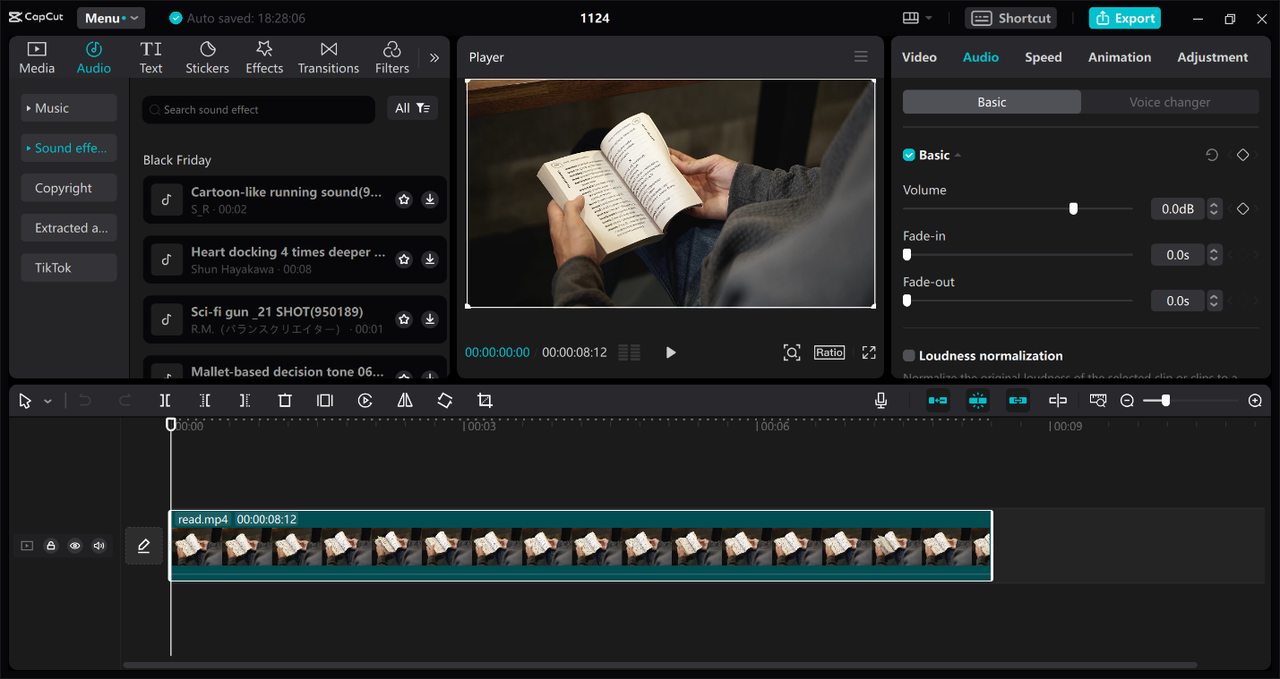1280x679 pixels.
Task: Select the Extracted audio category
Action: 69,228
